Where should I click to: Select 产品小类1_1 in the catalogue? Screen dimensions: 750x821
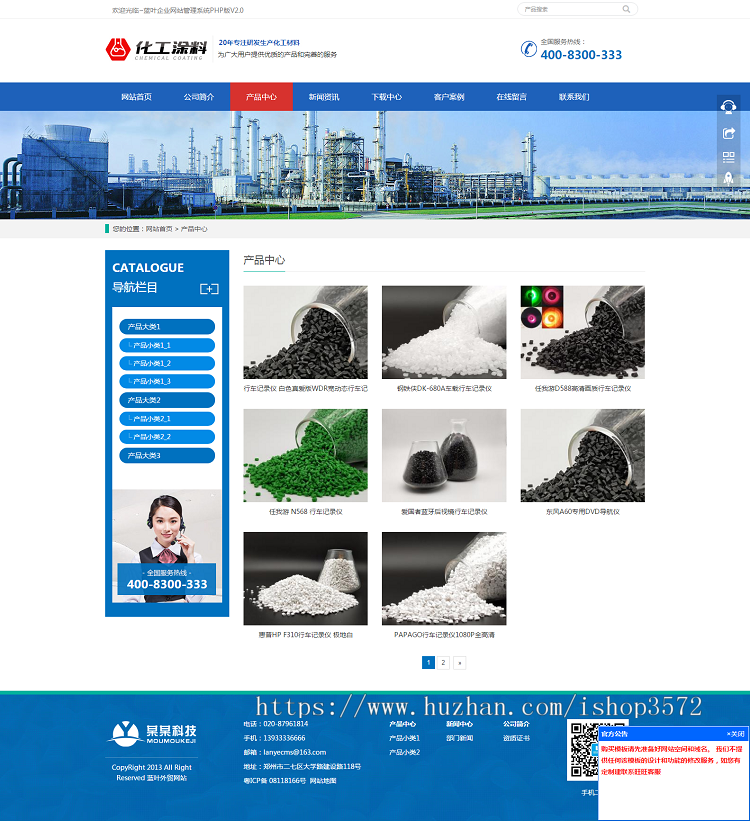(x=167, y=345)
